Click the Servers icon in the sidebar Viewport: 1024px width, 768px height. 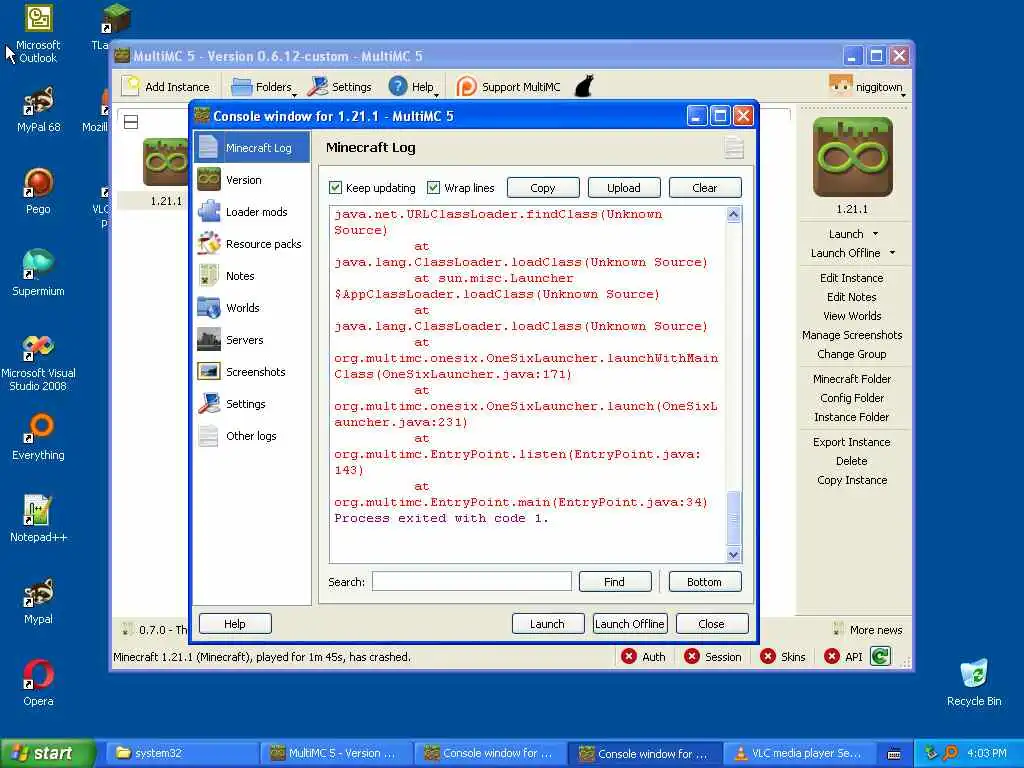point(209,340)
